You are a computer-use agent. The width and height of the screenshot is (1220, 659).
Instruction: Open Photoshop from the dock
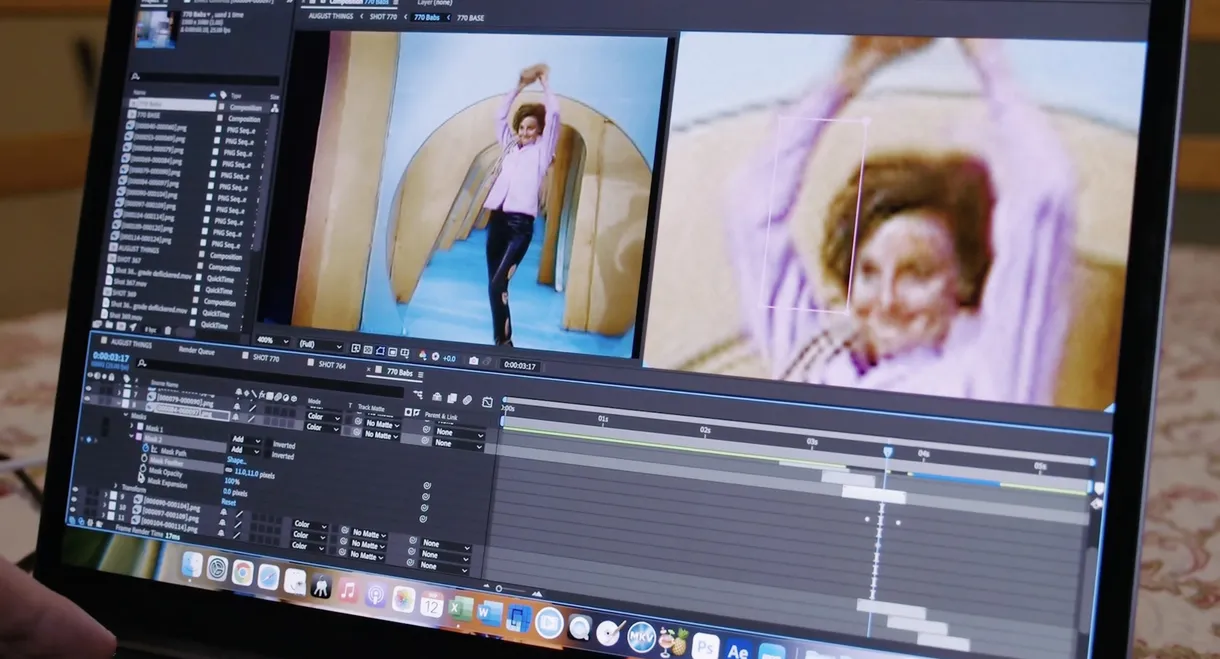coord(705,645)
